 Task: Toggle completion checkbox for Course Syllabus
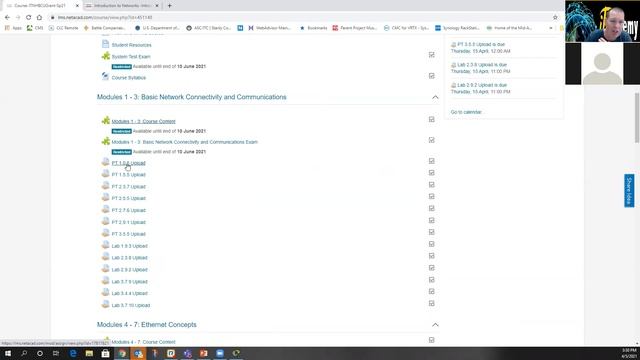(431, 76)
